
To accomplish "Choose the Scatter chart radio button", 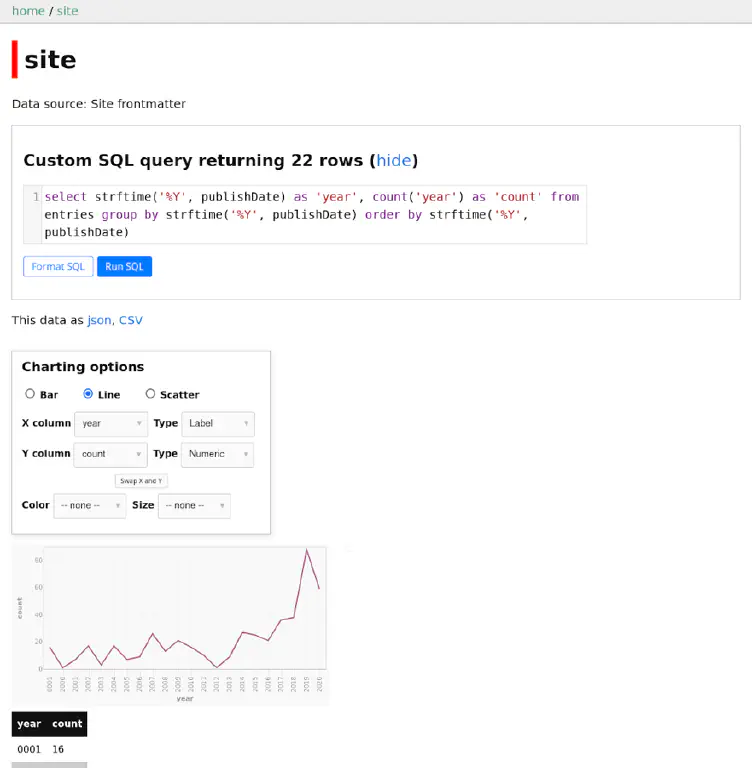I will pyautogui.click(x=150, y=394).
